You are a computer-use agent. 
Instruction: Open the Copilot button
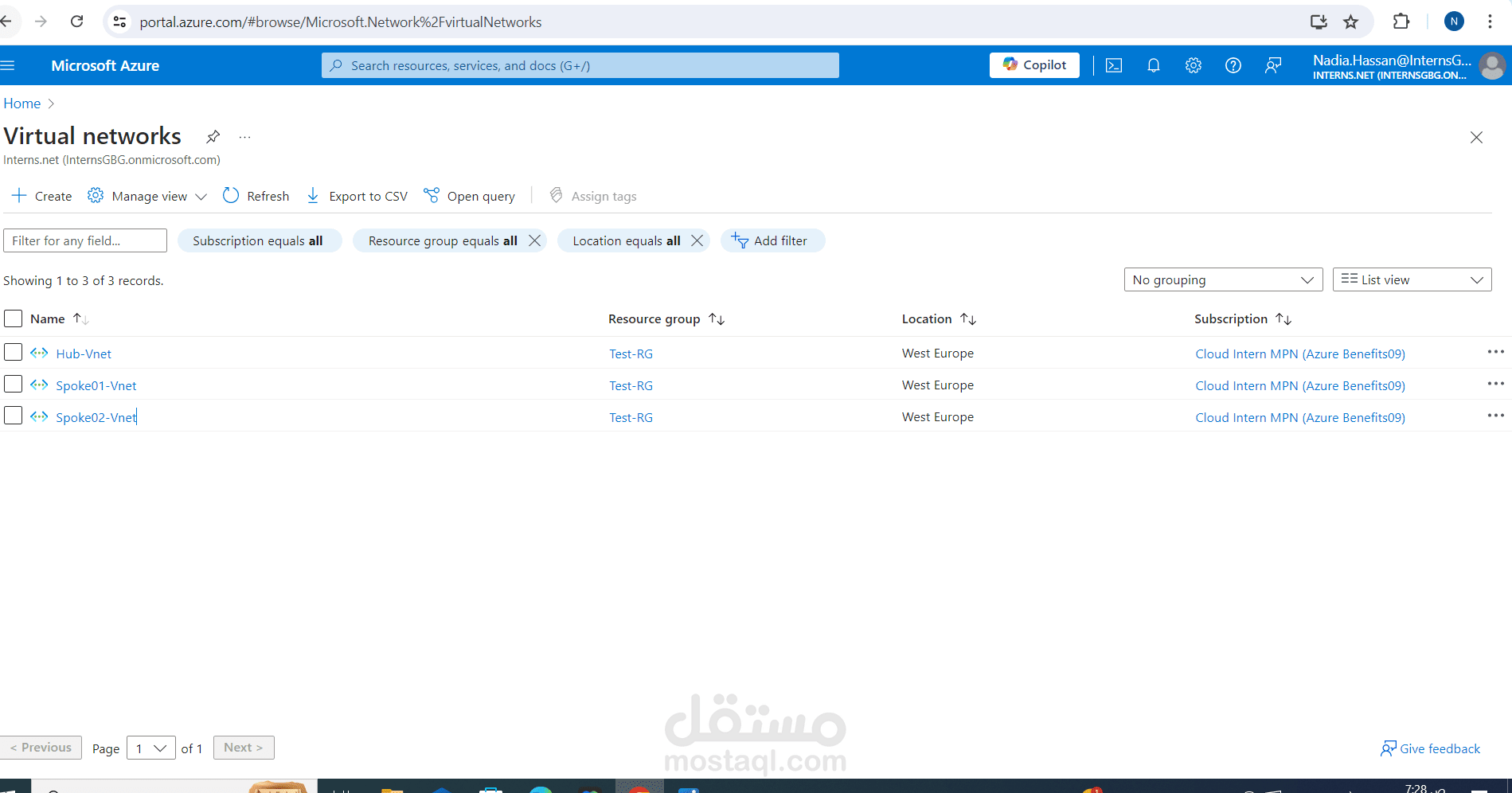(x=1034, y=65)
